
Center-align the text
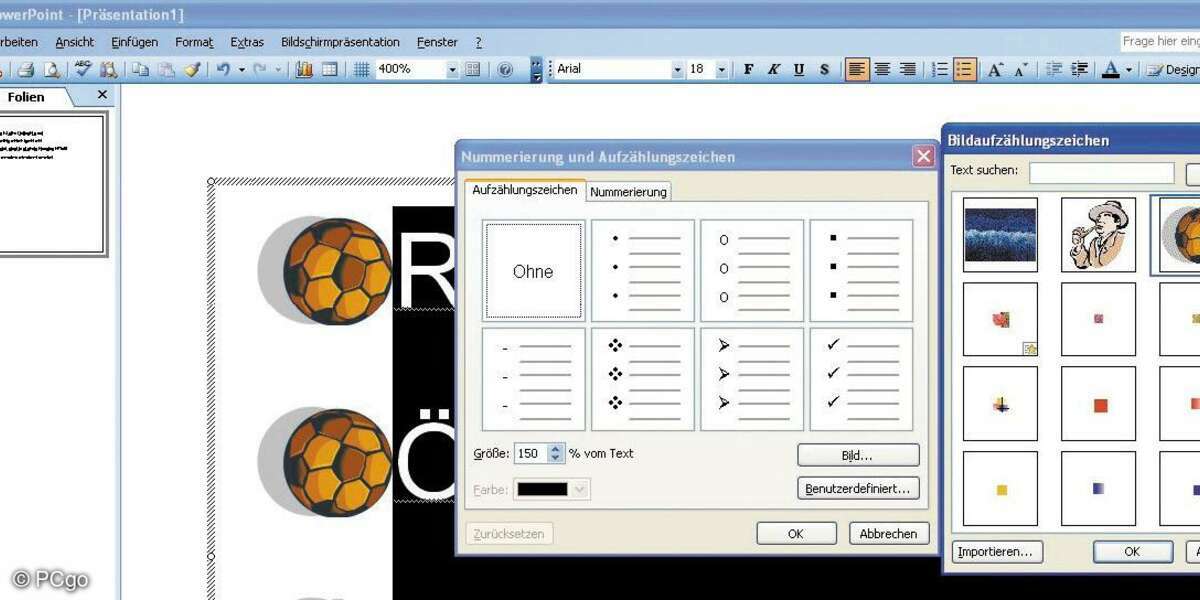(x=881, y=68)
